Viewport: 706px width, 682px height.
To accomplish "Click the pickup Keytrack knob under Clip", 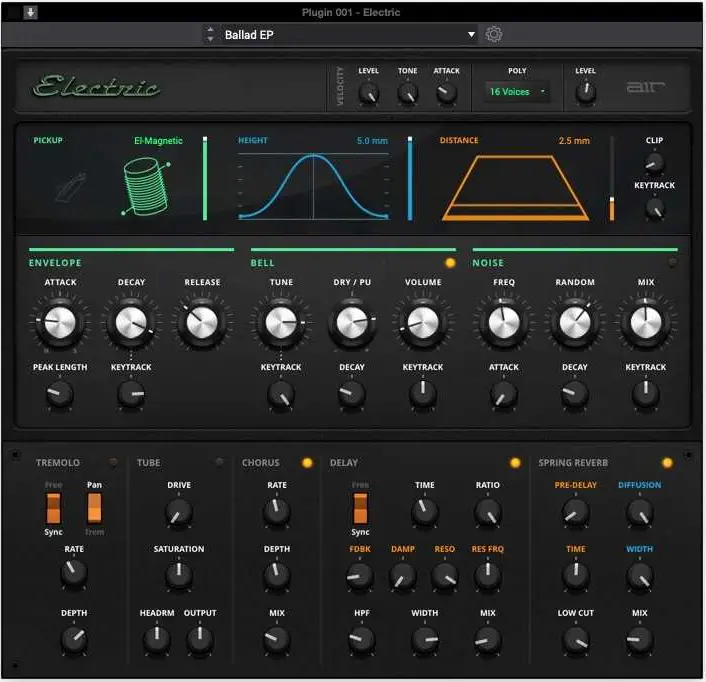I will tap(654, 208).
